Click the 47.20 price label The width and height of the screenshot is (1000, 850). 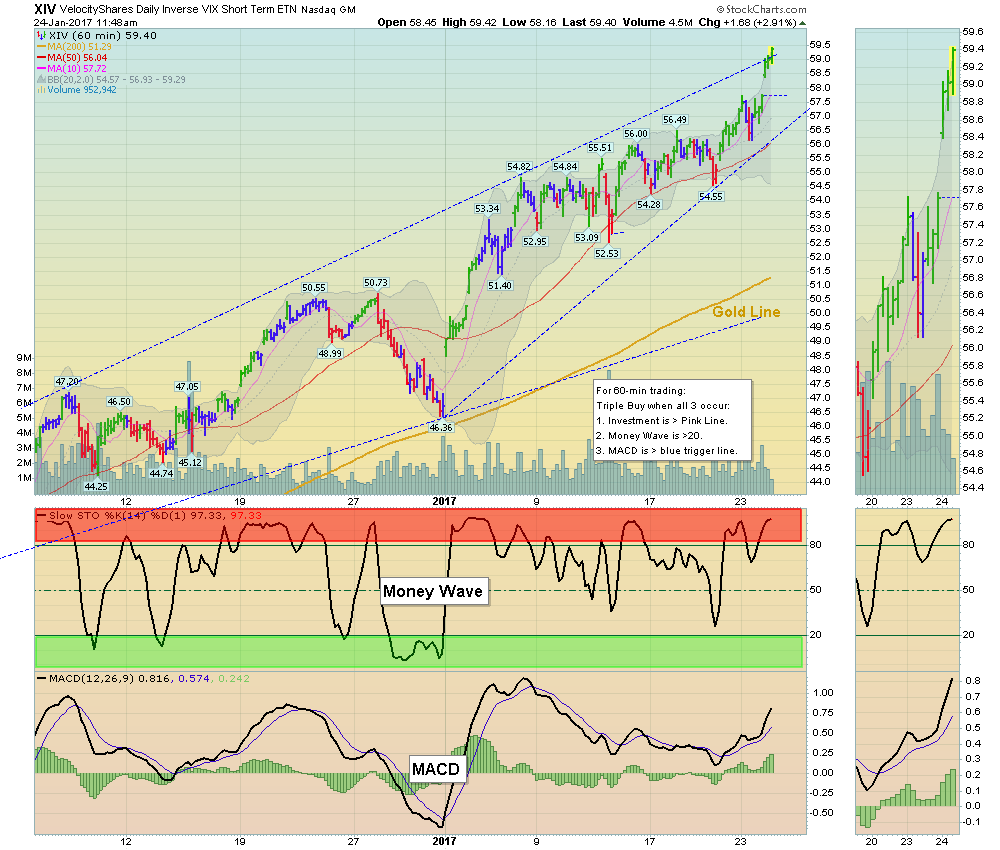point(67,382)
